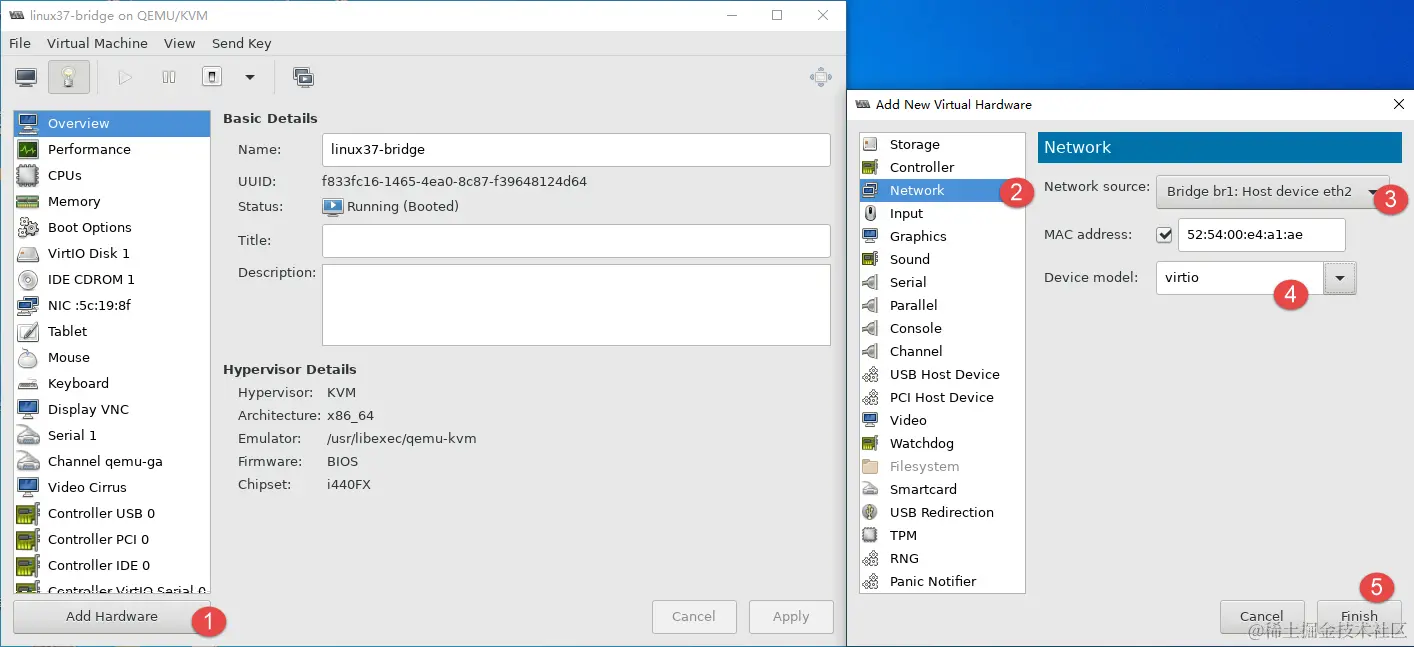This screenshot has height=647, width=1414.
Task: Select Storage in the hardware type list
Action: [x=914, y=144]
